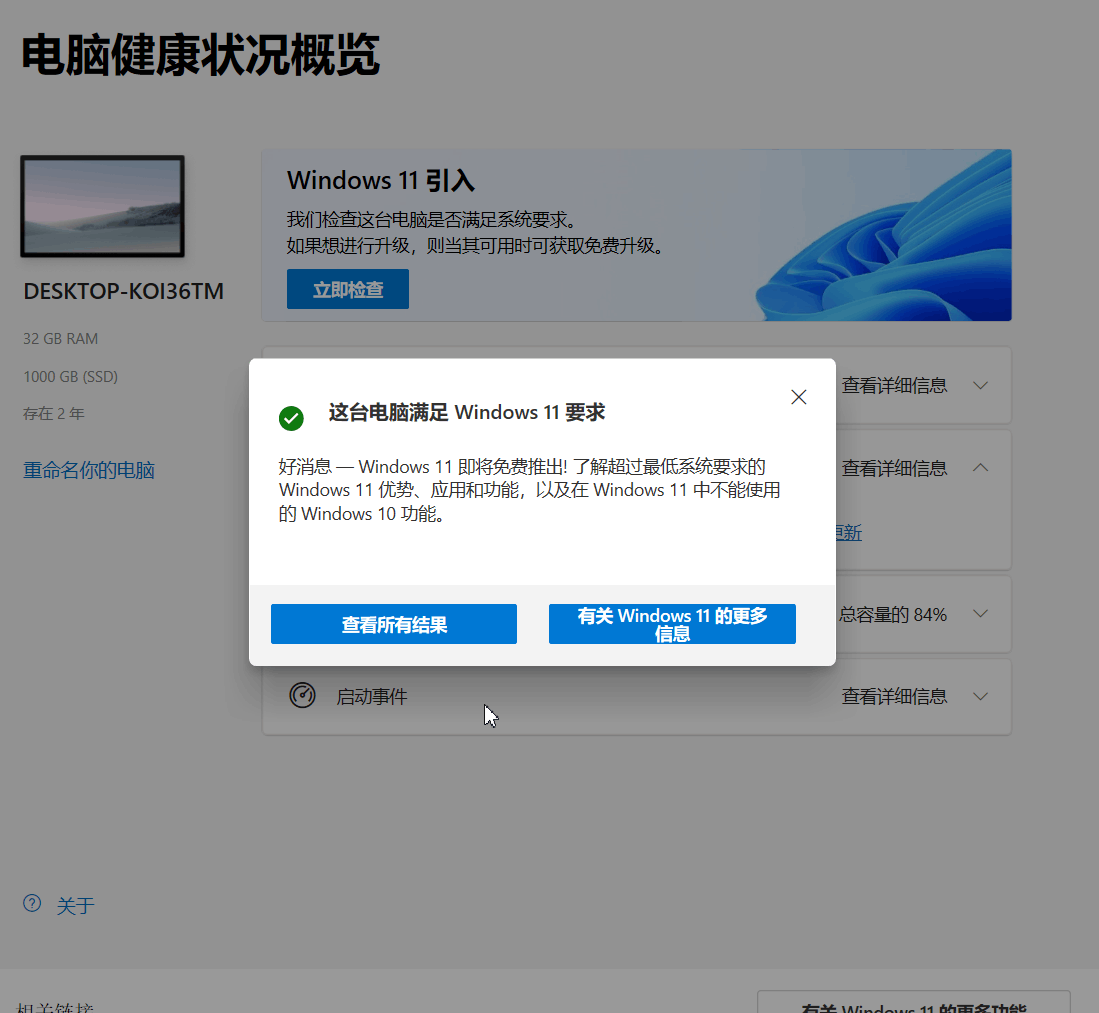Click the desktop wallpaper thumbnail image

[x=102, y=206]
